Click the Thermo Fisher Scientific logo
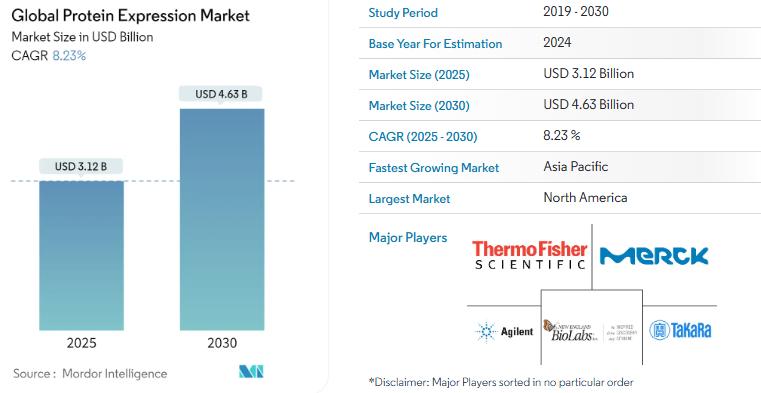761x393 pixels. pos(529,255)
